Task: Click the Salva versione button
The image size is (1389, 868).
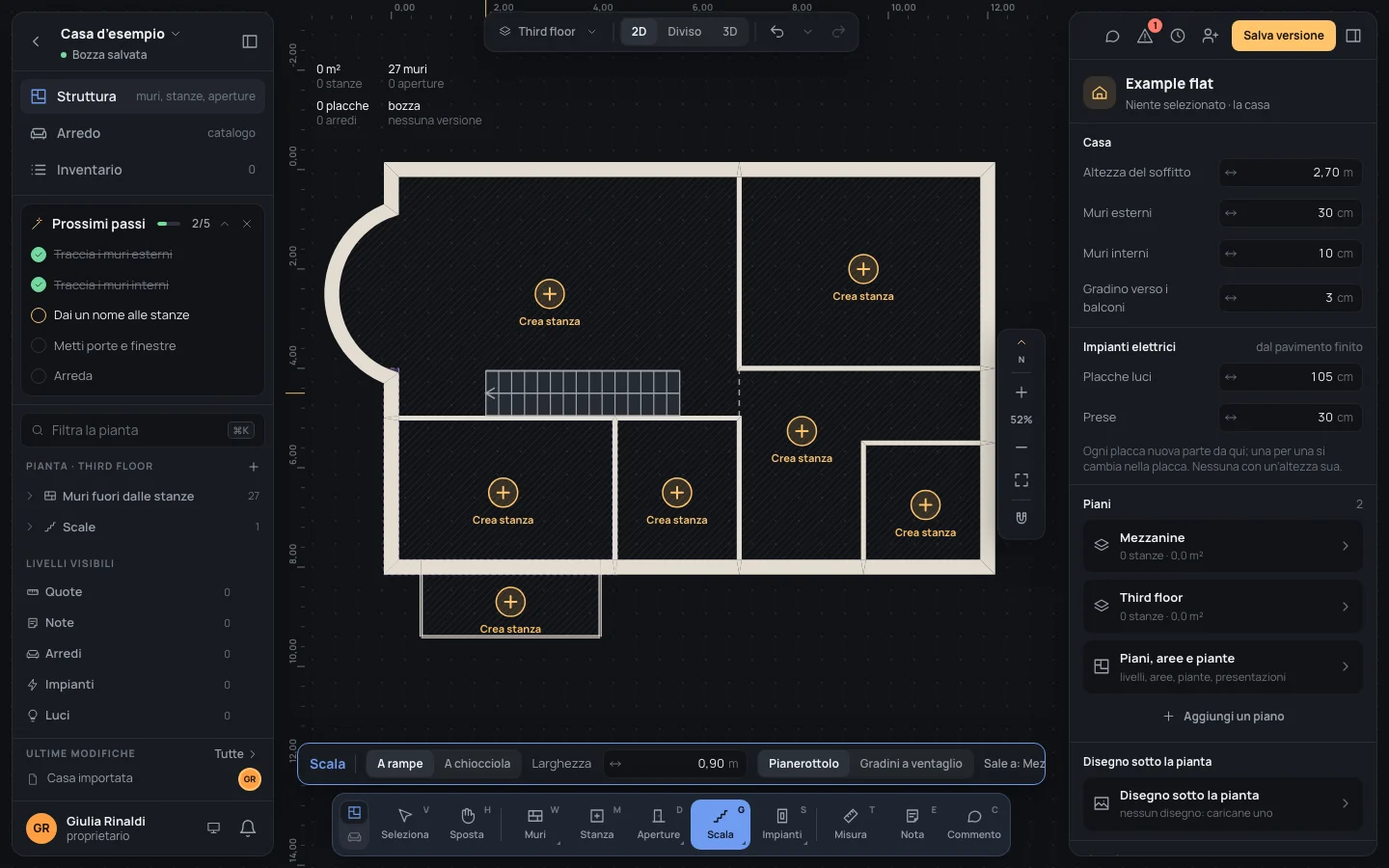Action: [1284, 36]
